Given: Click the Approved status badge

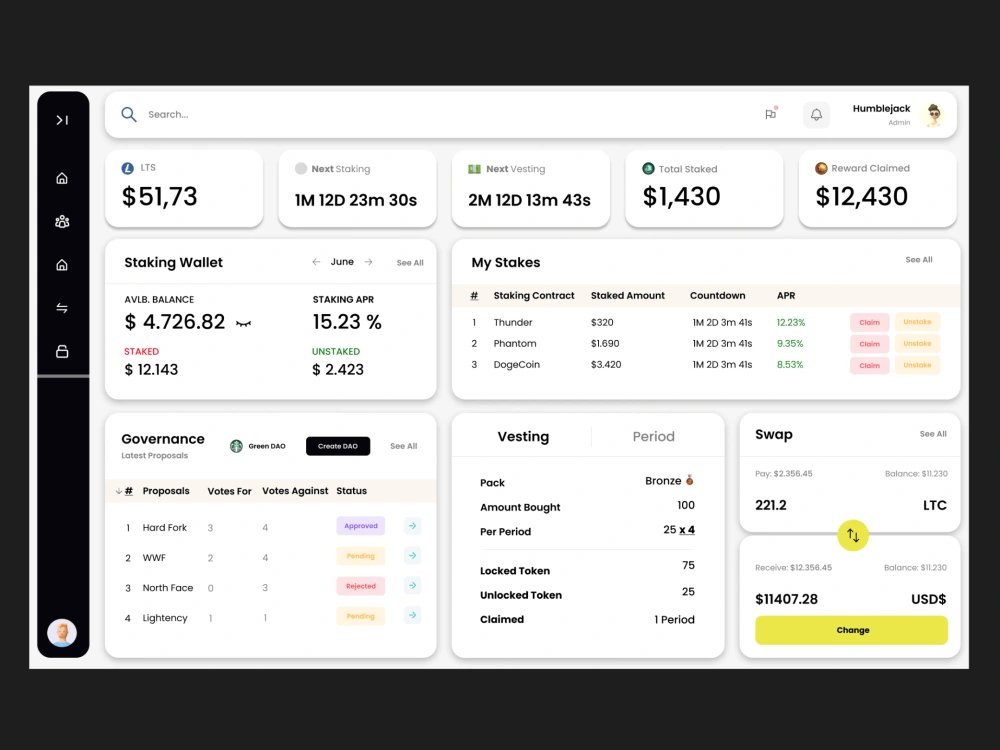Looking at the screenshot, I should (x=361, y=526).
